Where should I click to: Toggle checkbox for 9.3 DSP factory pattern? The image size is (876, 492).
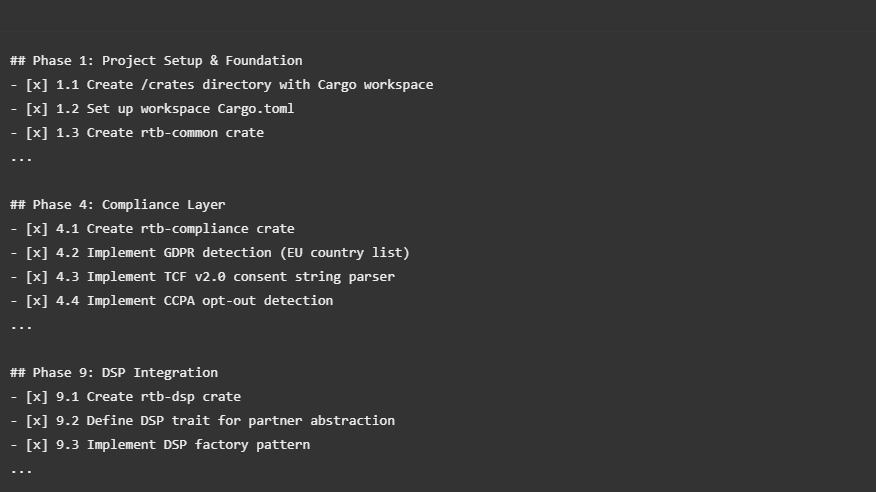[x=37, y=445]
